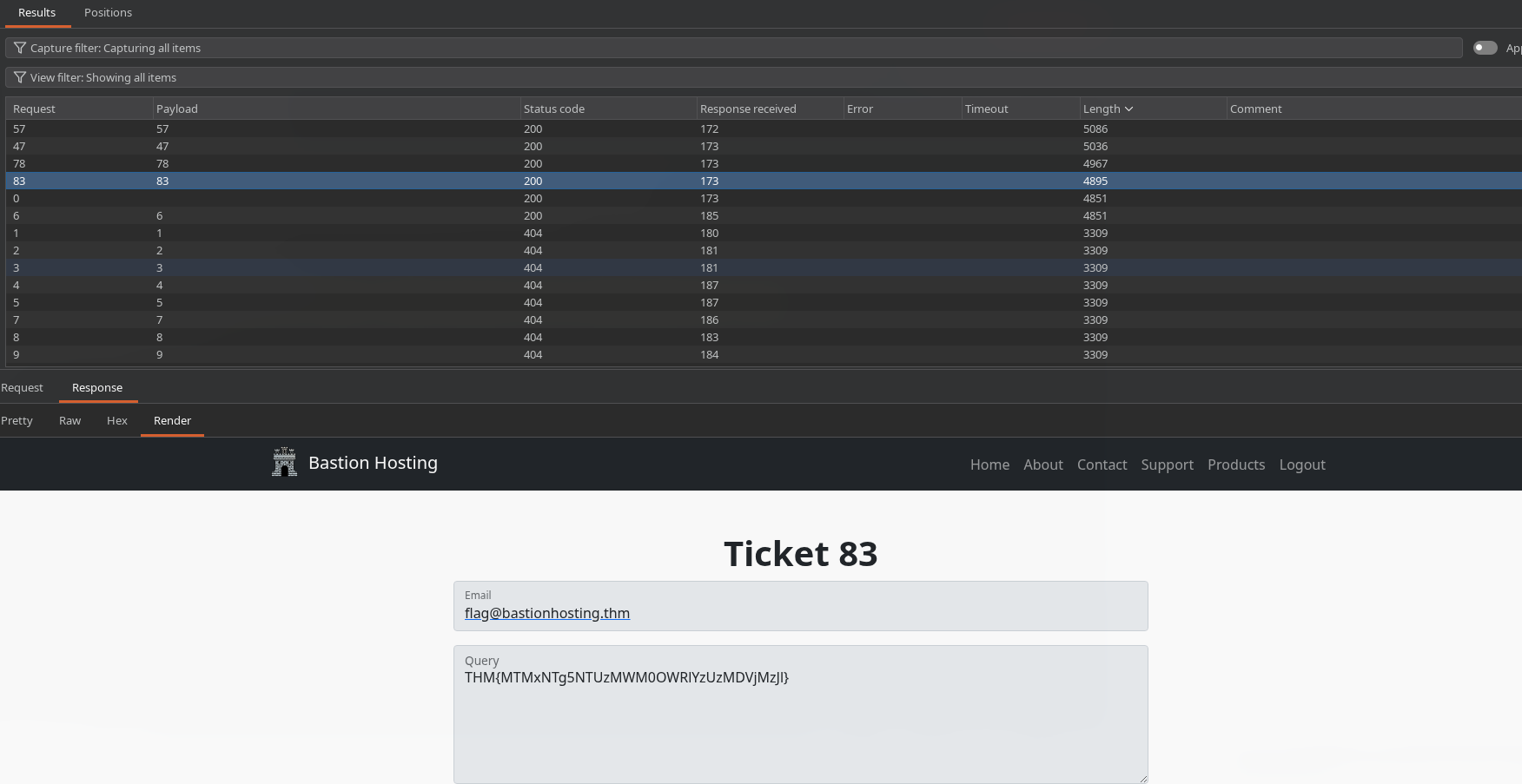
Task: Click the Error column header
Action: tap(903, 109)
